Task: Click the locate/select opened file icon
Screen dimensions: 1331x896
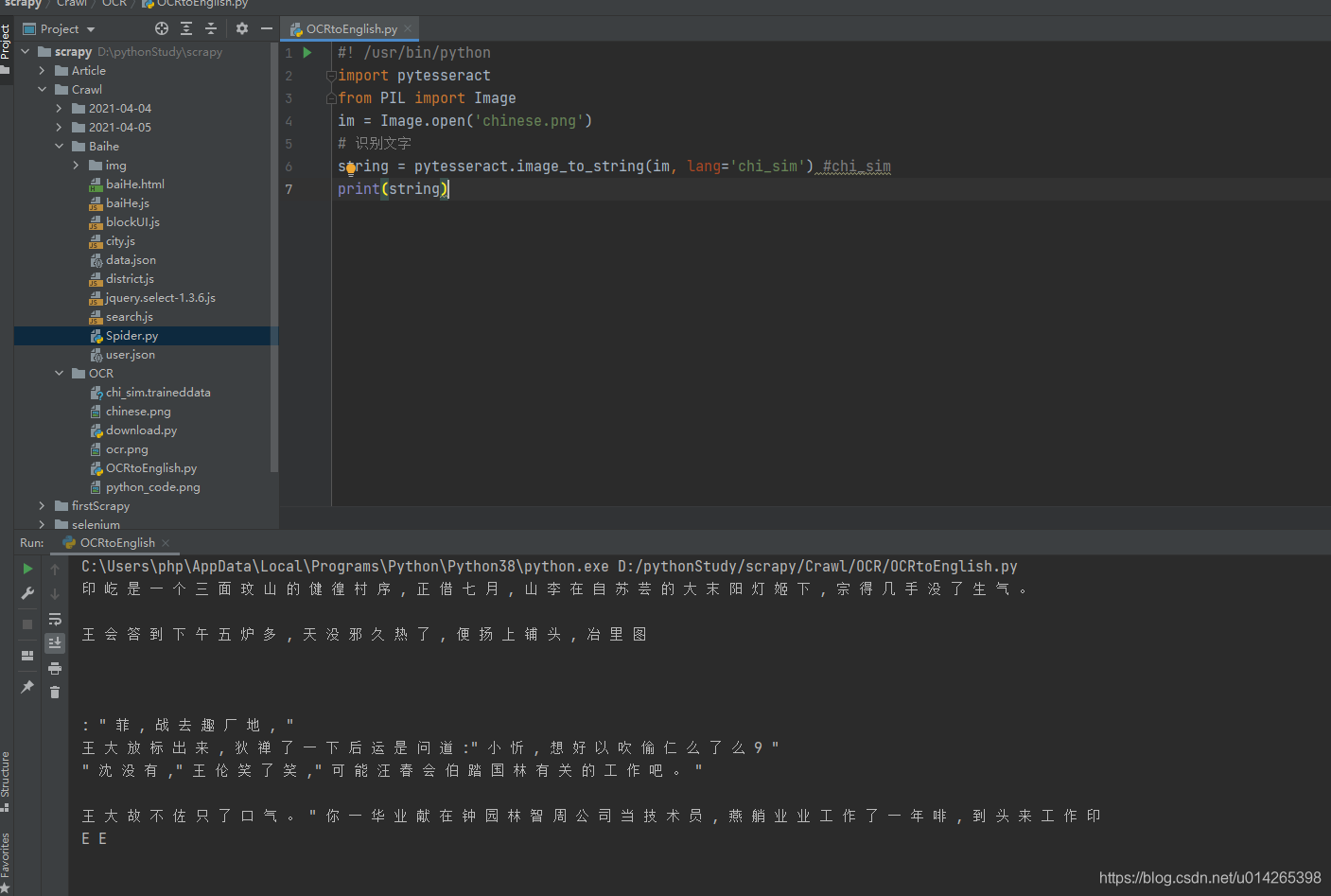Action: point(162,28)
